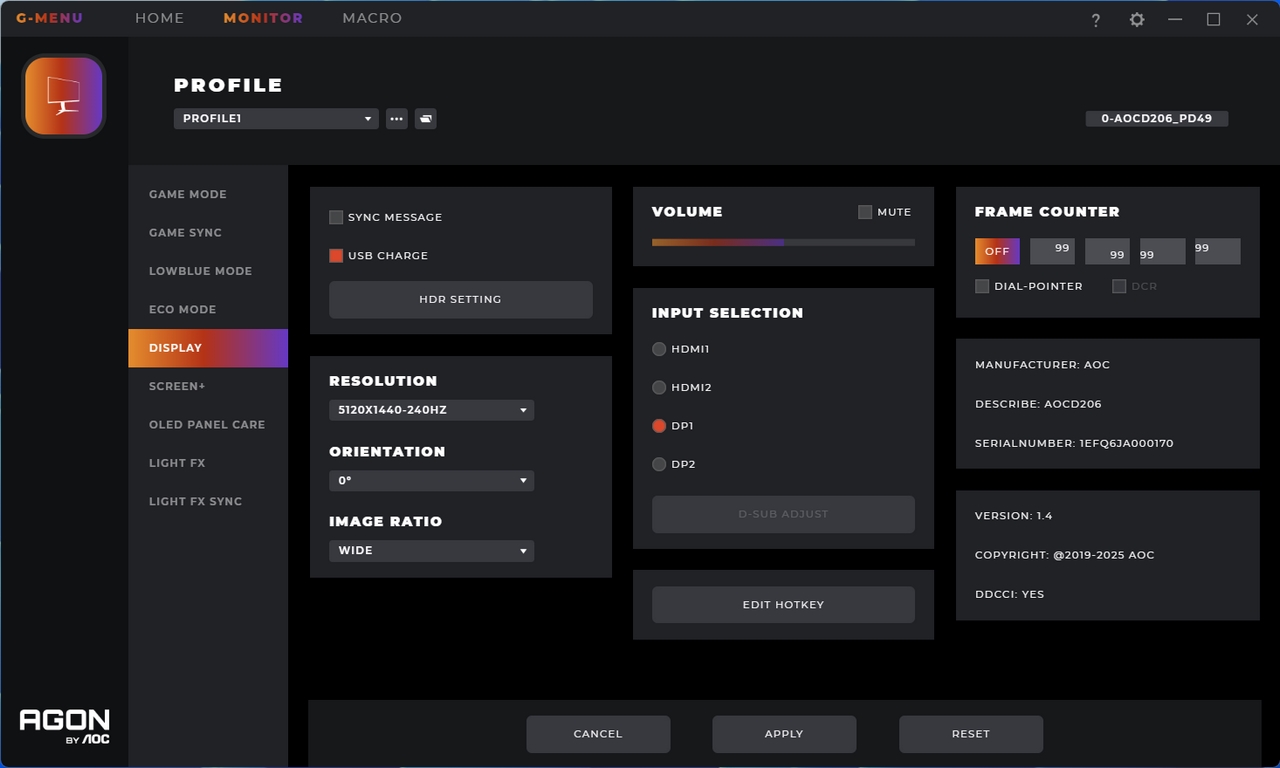
Task: Open the PROFILE1 dropdown
Action: click(276, 119)
